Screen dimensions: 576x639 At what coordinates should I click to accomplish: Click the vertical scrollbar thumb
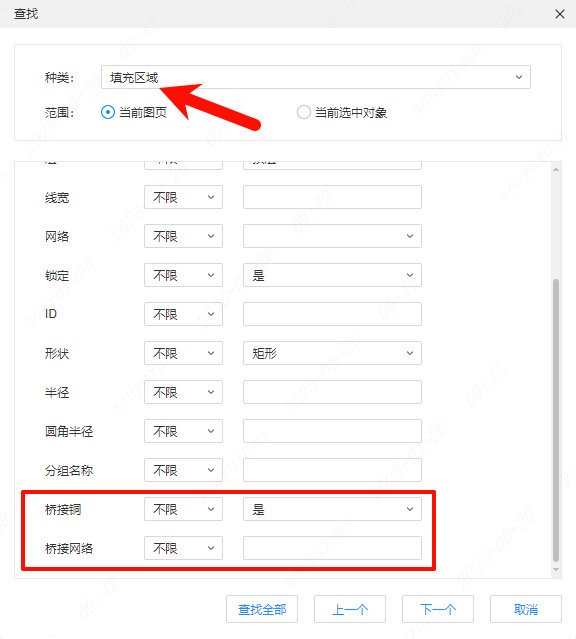(556, 421)
